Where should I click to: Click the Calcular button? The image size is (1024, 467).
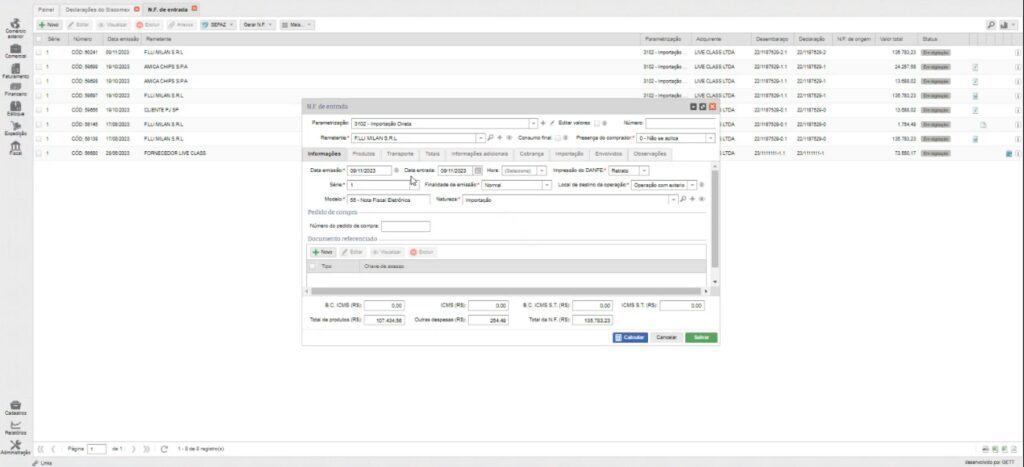(630, 338)
